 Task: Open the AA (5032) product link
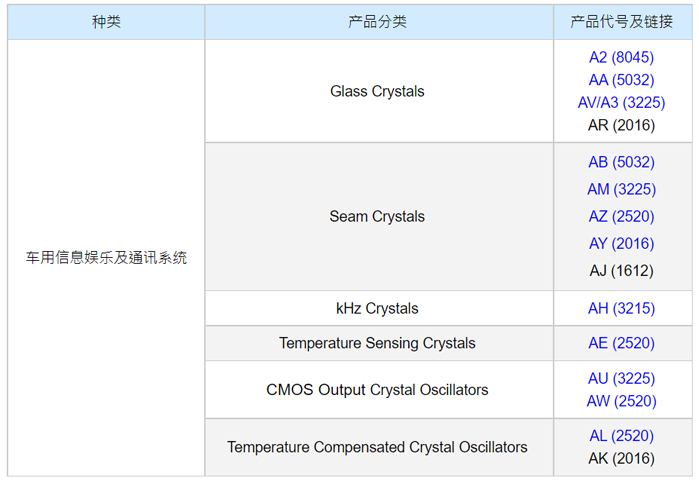tap(621, 80)
